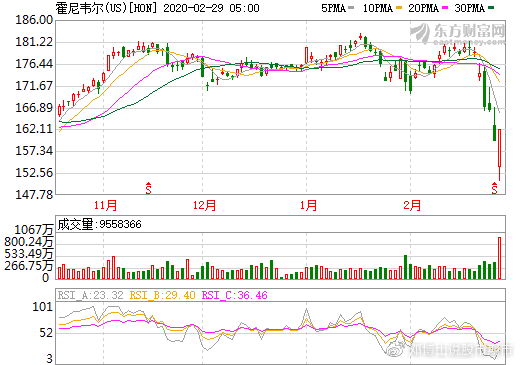The height and width of the screenshot is (365, 520).
Task: Click the tall green volume bar in early February
Action: tap(406, 267)
